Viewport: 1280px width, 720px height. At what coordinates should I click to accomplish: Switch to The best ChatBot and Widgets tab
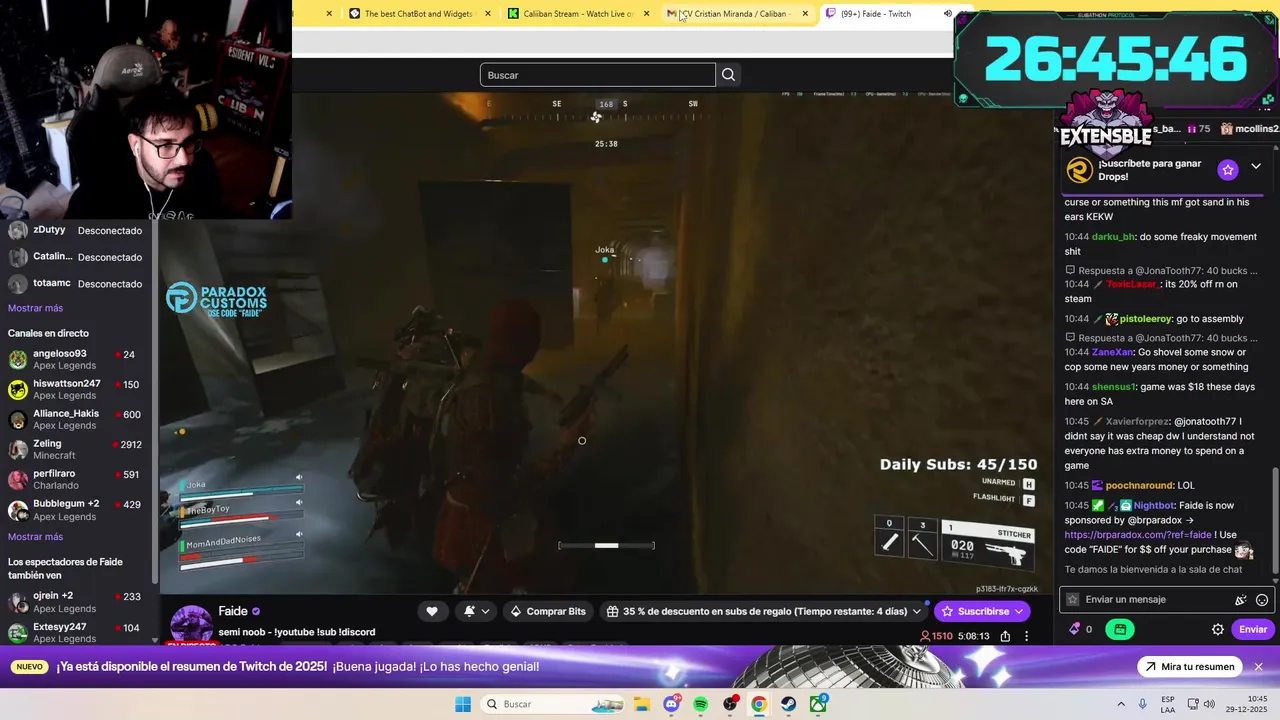pos(418,14)
